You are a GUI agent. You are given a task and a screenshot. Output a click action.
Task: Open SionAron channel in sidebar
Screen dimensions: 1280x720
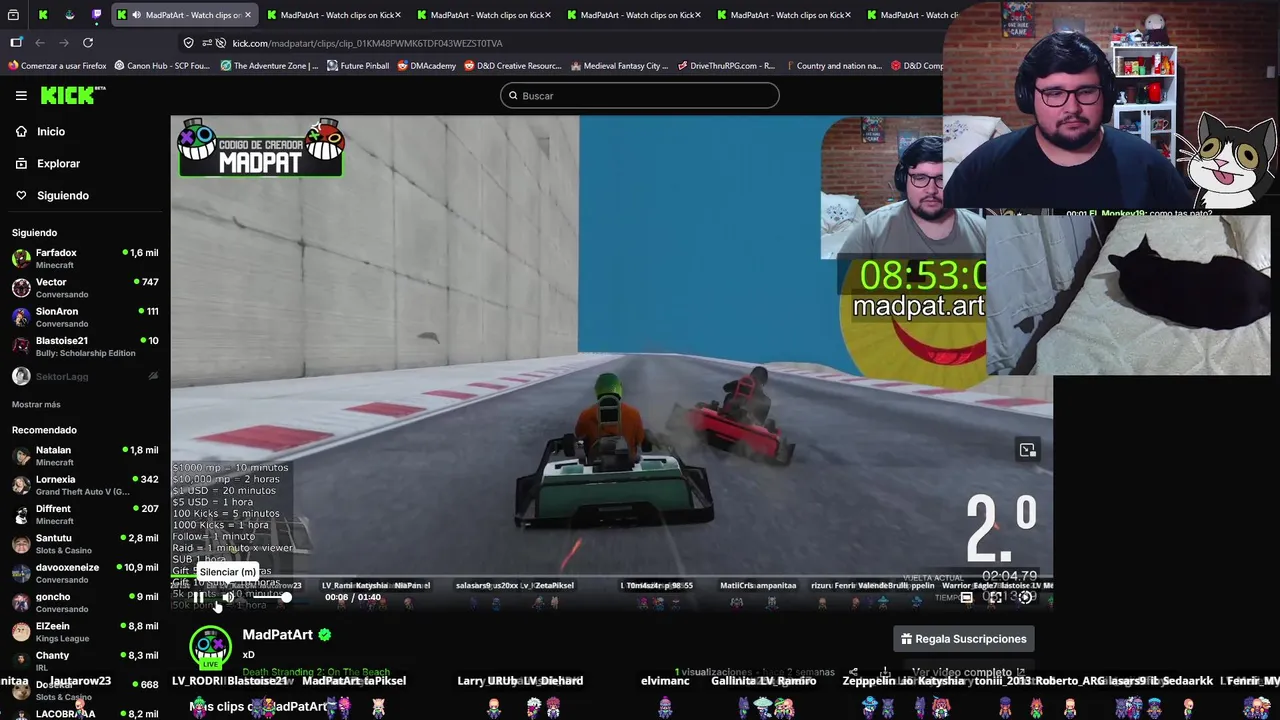click(x=85, y=316)
